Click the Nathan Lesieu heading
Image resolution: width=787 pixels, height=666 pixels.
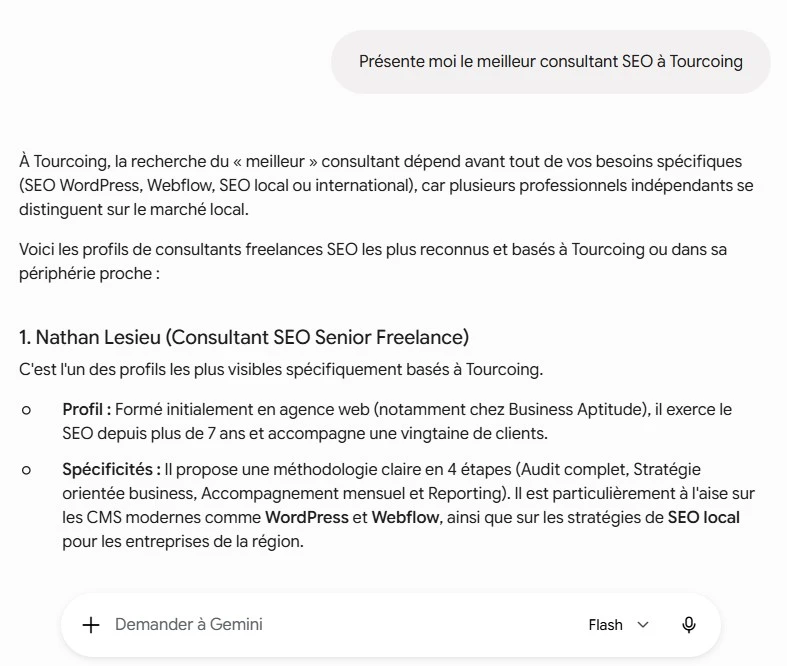click(x=244, y=337)
